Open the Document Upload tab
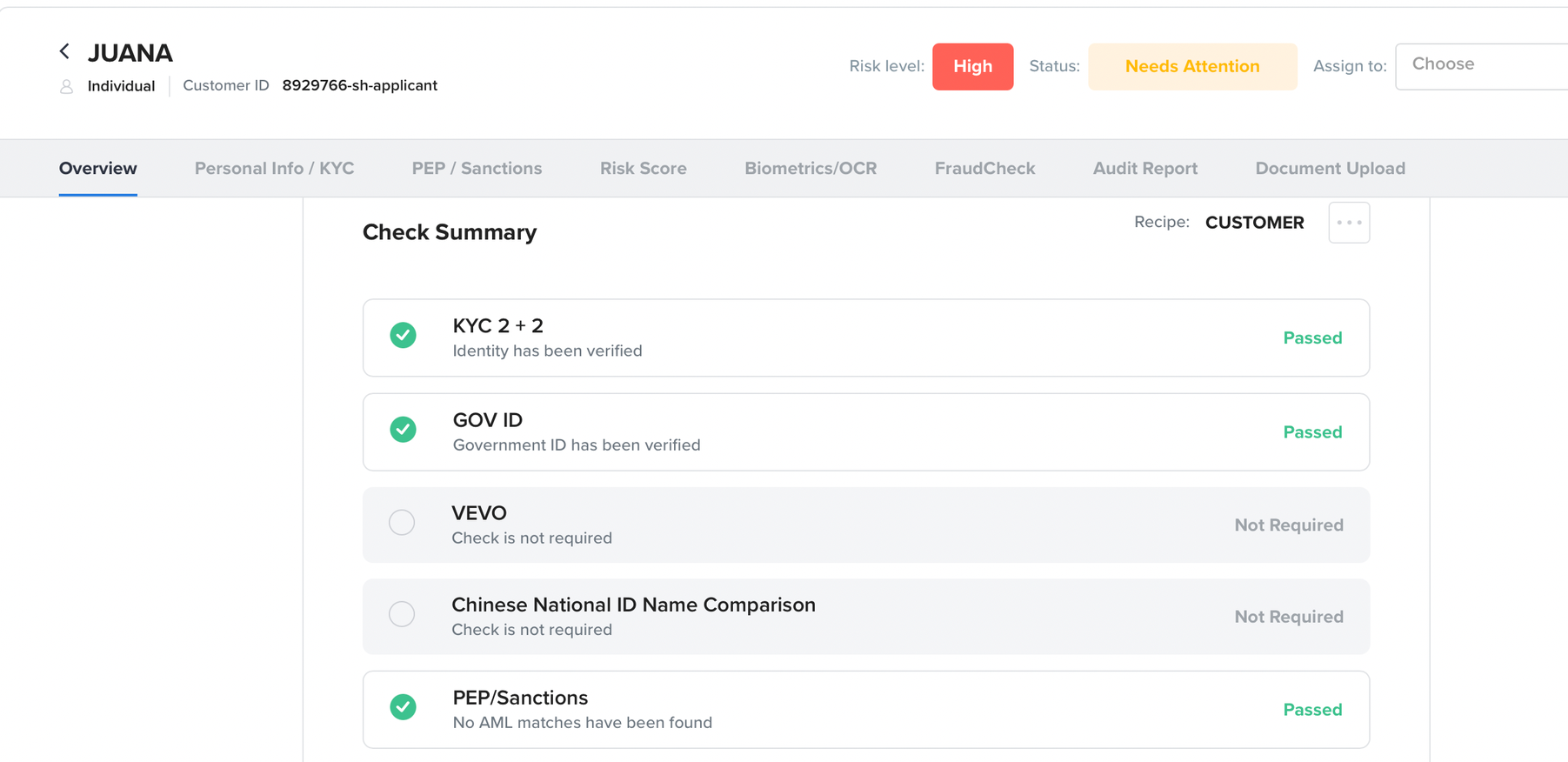This screenshot has height=762, width=1568. tap(1331, 169)
